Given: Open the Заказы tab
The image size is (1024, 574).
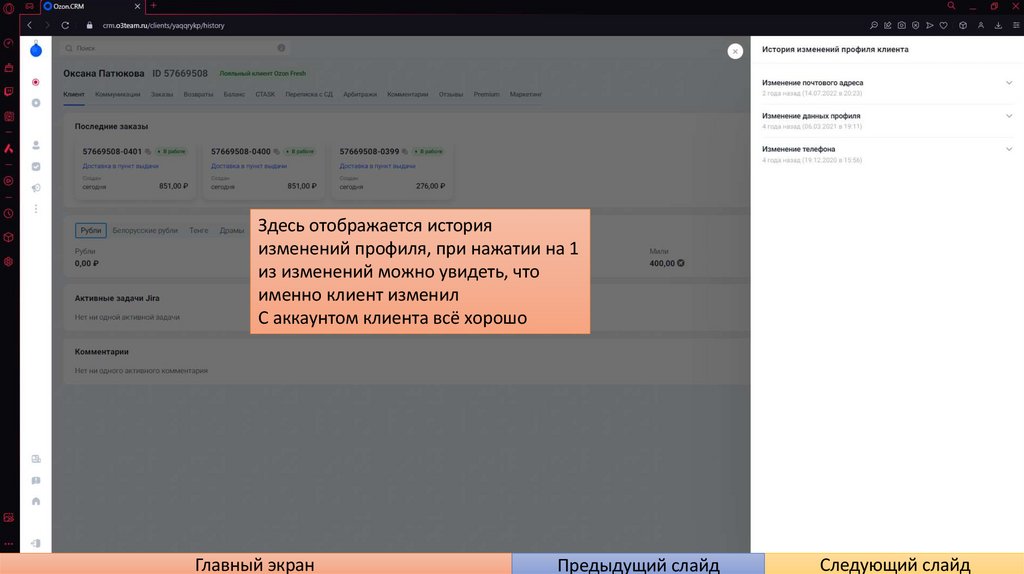Looking at the screenshot, I should [x=162, y=94].
